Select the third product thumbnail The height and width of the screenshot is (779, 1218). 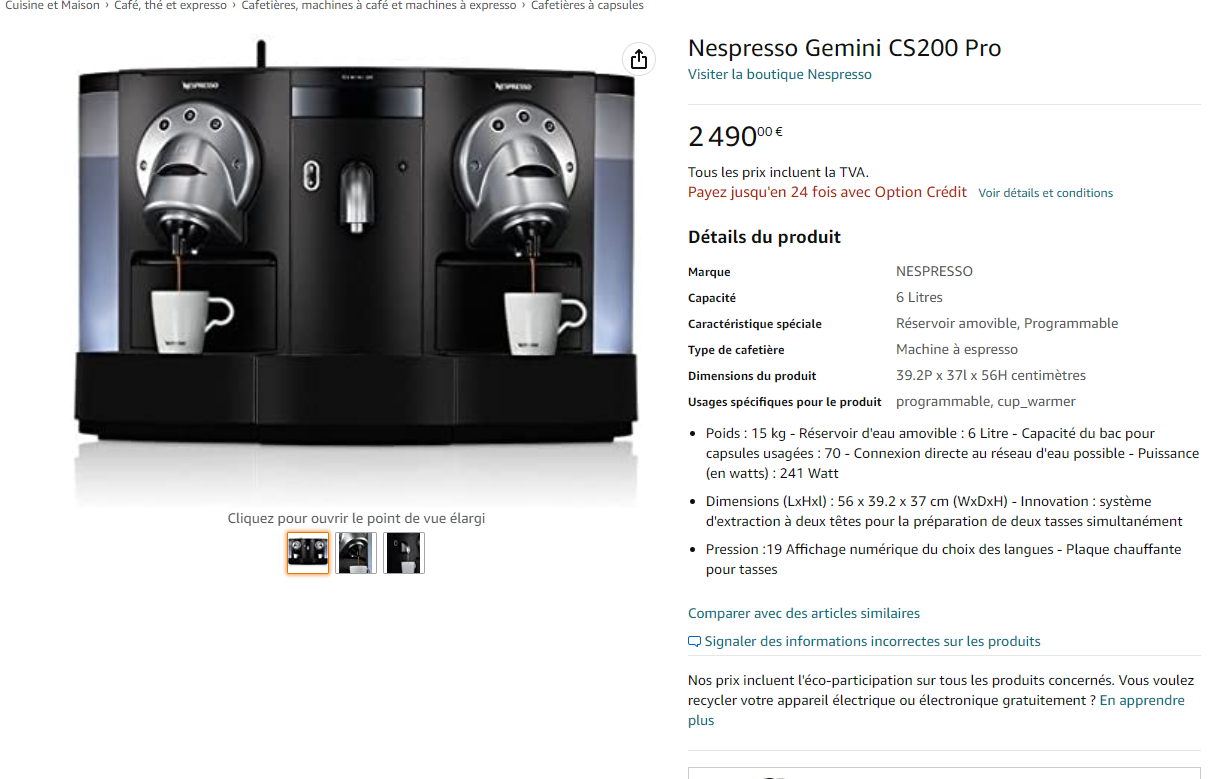coord(404,552)
